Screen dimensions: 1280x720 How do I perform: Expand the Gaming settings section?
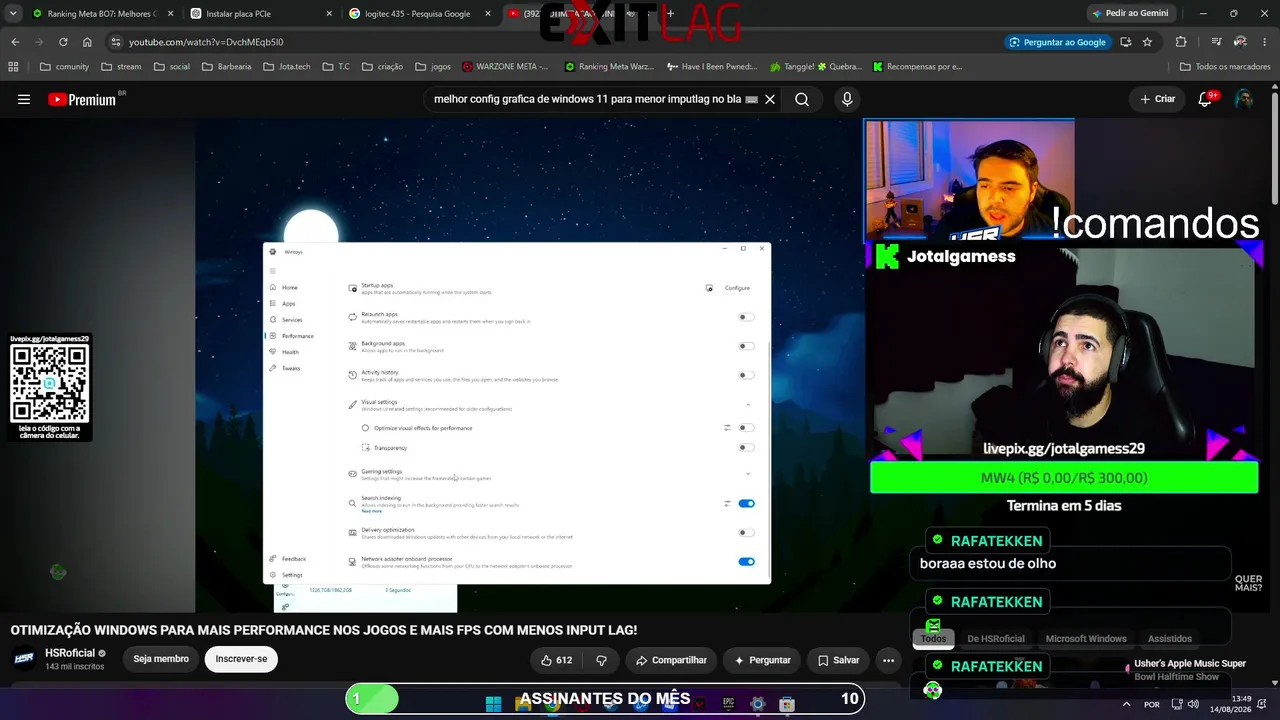(x=748, y=474)
